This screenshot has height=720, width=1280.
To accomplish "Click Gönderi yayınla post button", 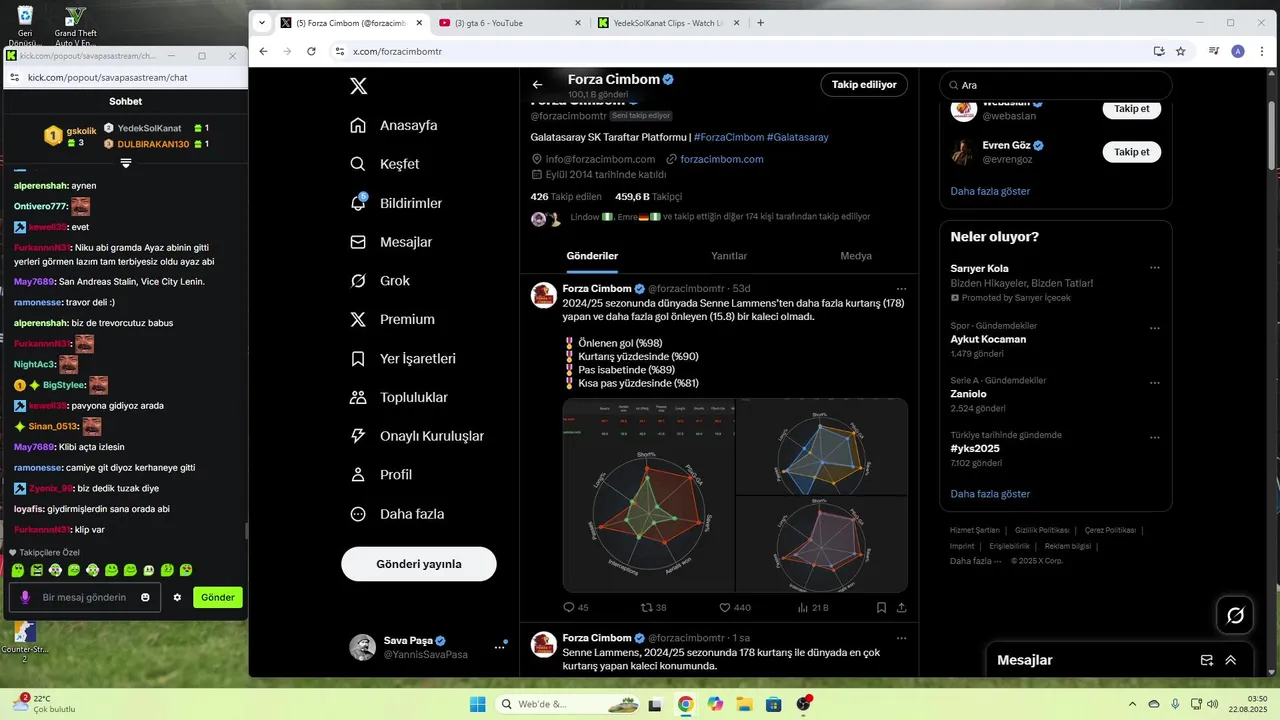I will tap(419, 564).
